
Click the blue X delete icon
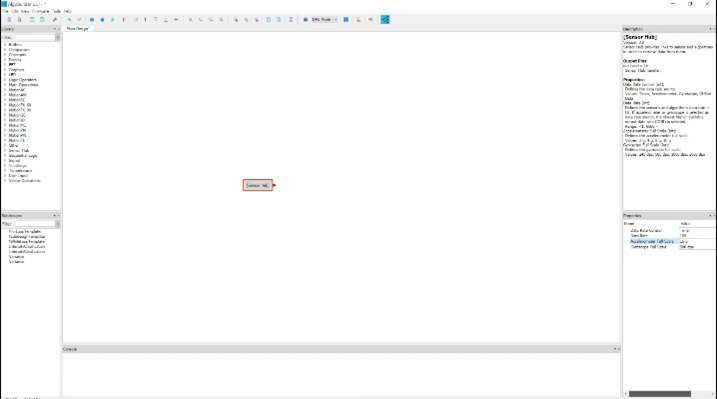112,20
